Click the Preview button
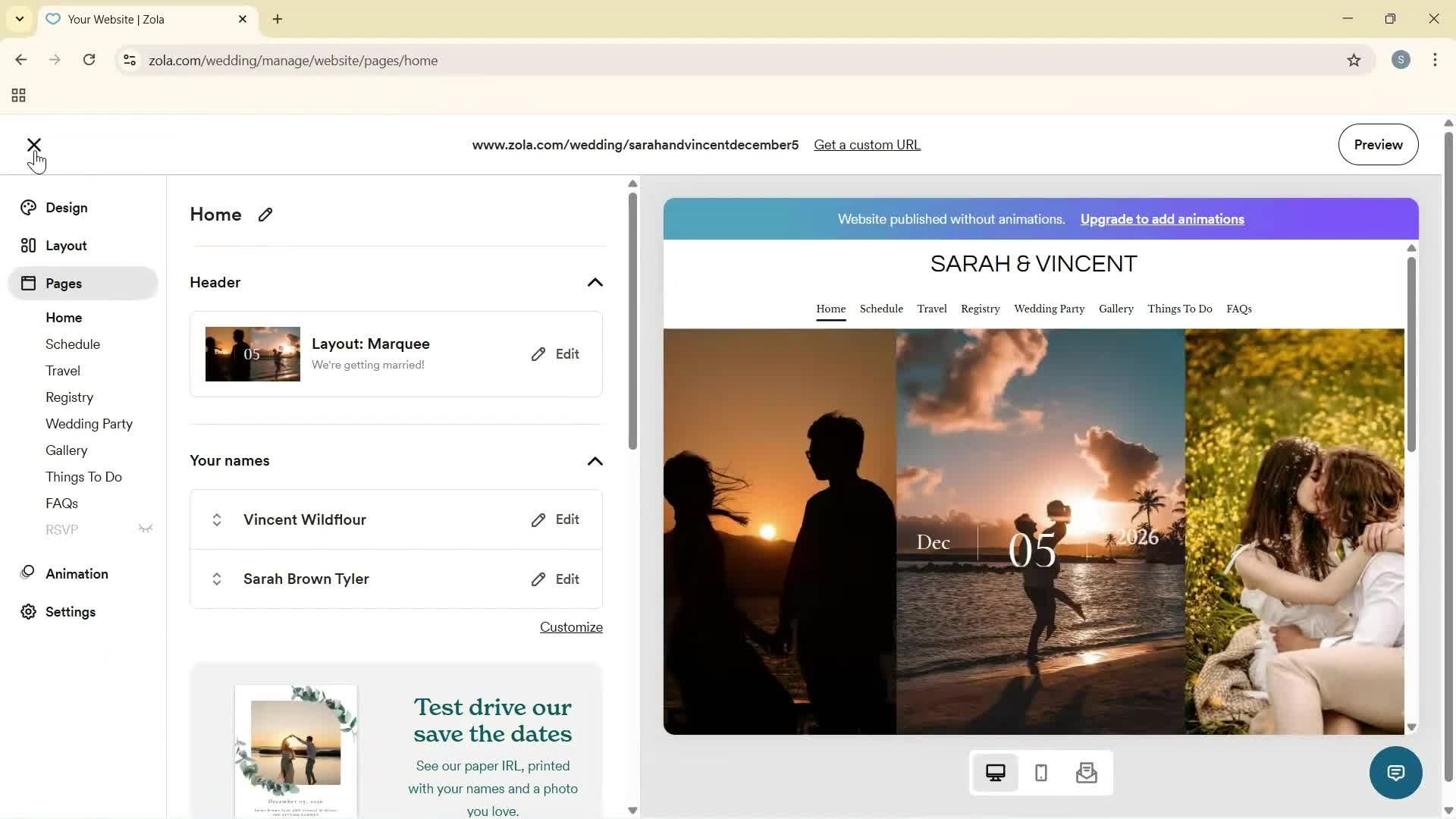The width and height of the screenshot is (1456, 819). [x=1378, y=144]
